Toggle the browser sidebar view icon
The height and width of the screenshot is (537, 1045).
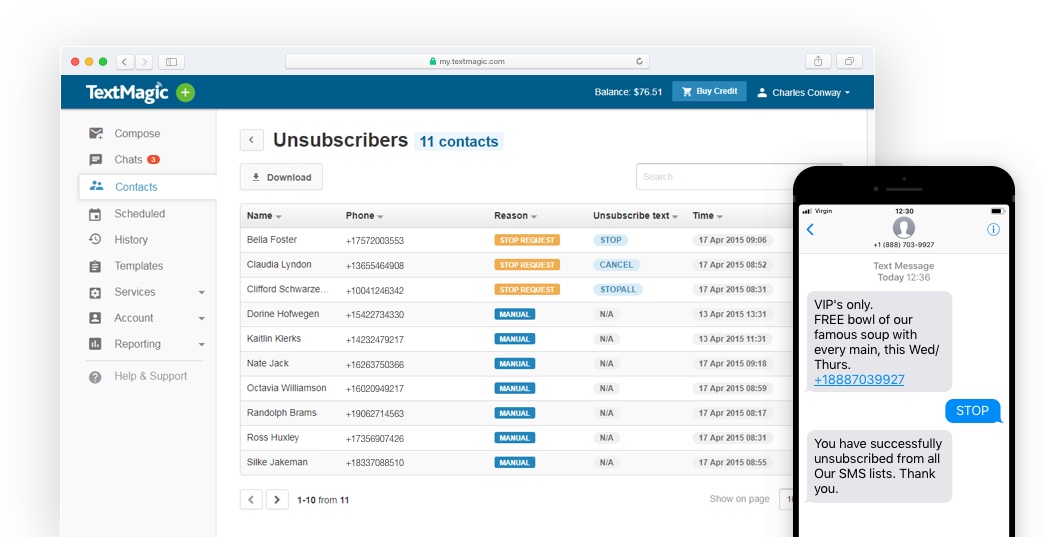[x=171, y=62]
